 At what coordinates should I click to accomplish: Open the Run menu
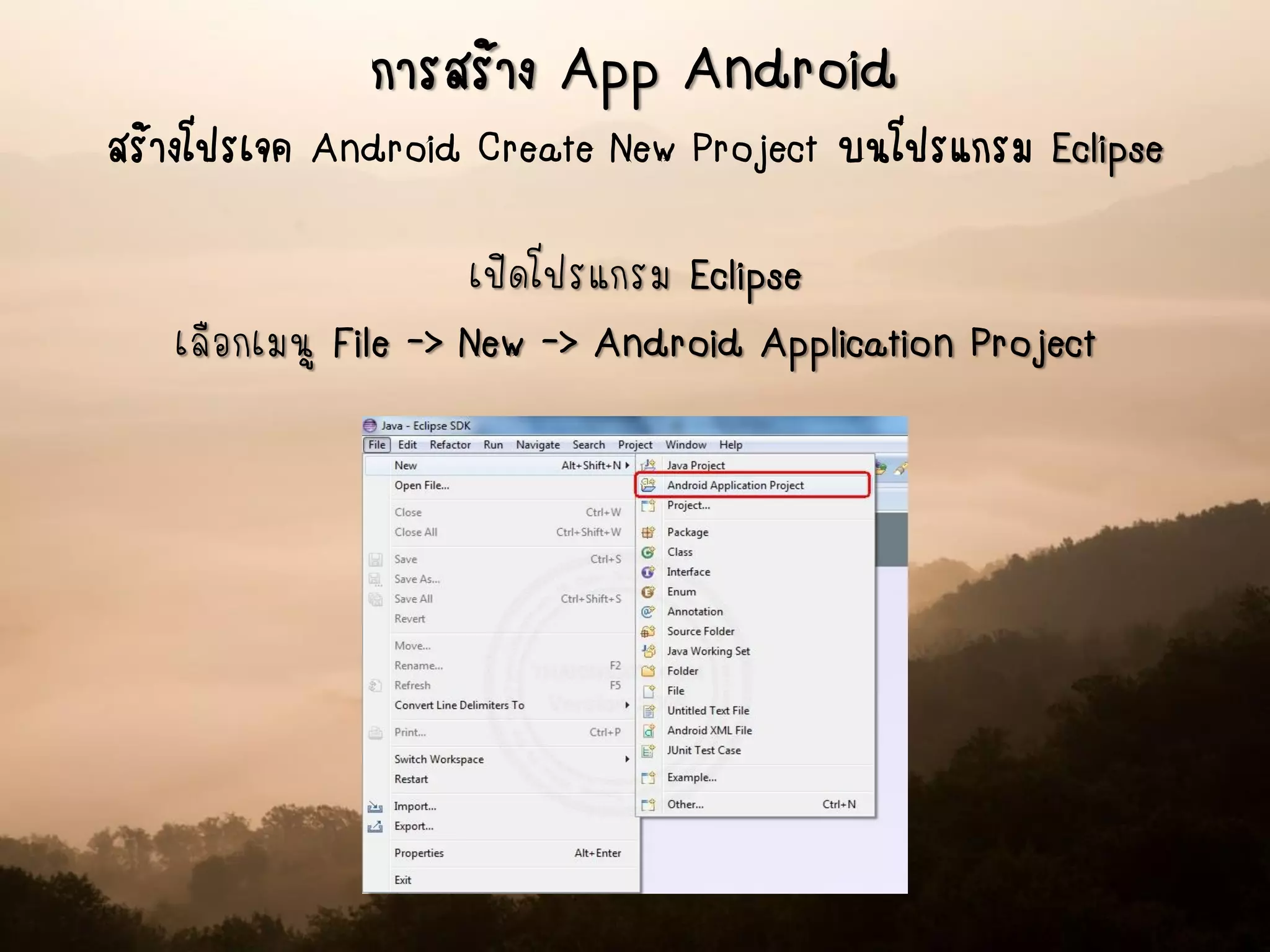click(x=493, y=444)
